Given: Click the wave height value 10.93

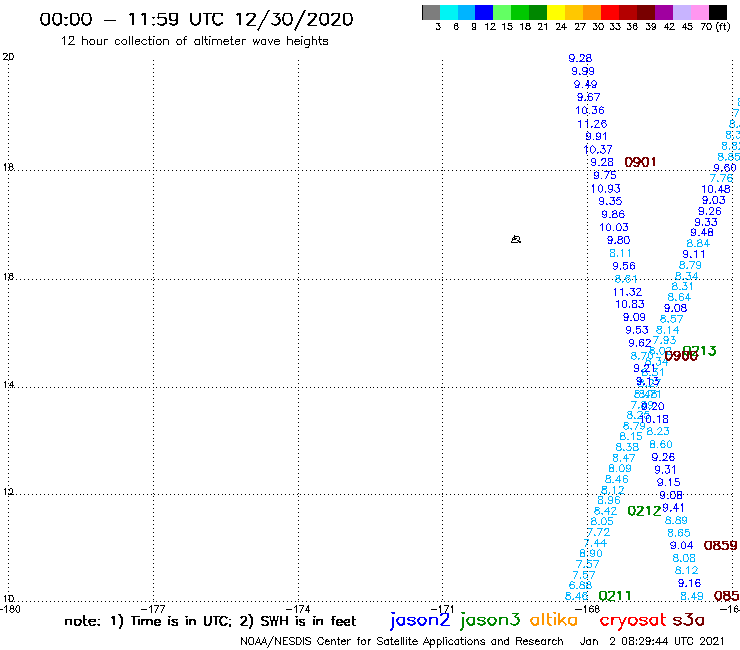Looking at the screenshot, I should tap(605, 189).
